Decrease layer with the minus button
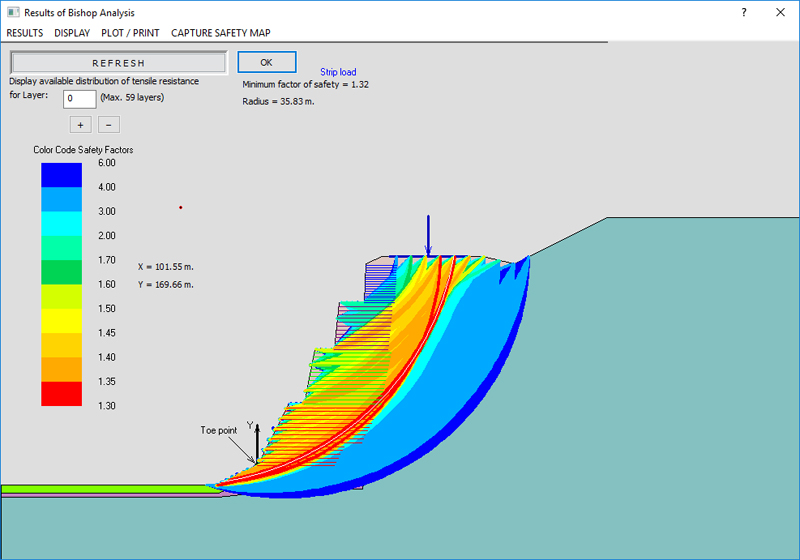800x560 pixels. tap(109, 125)
